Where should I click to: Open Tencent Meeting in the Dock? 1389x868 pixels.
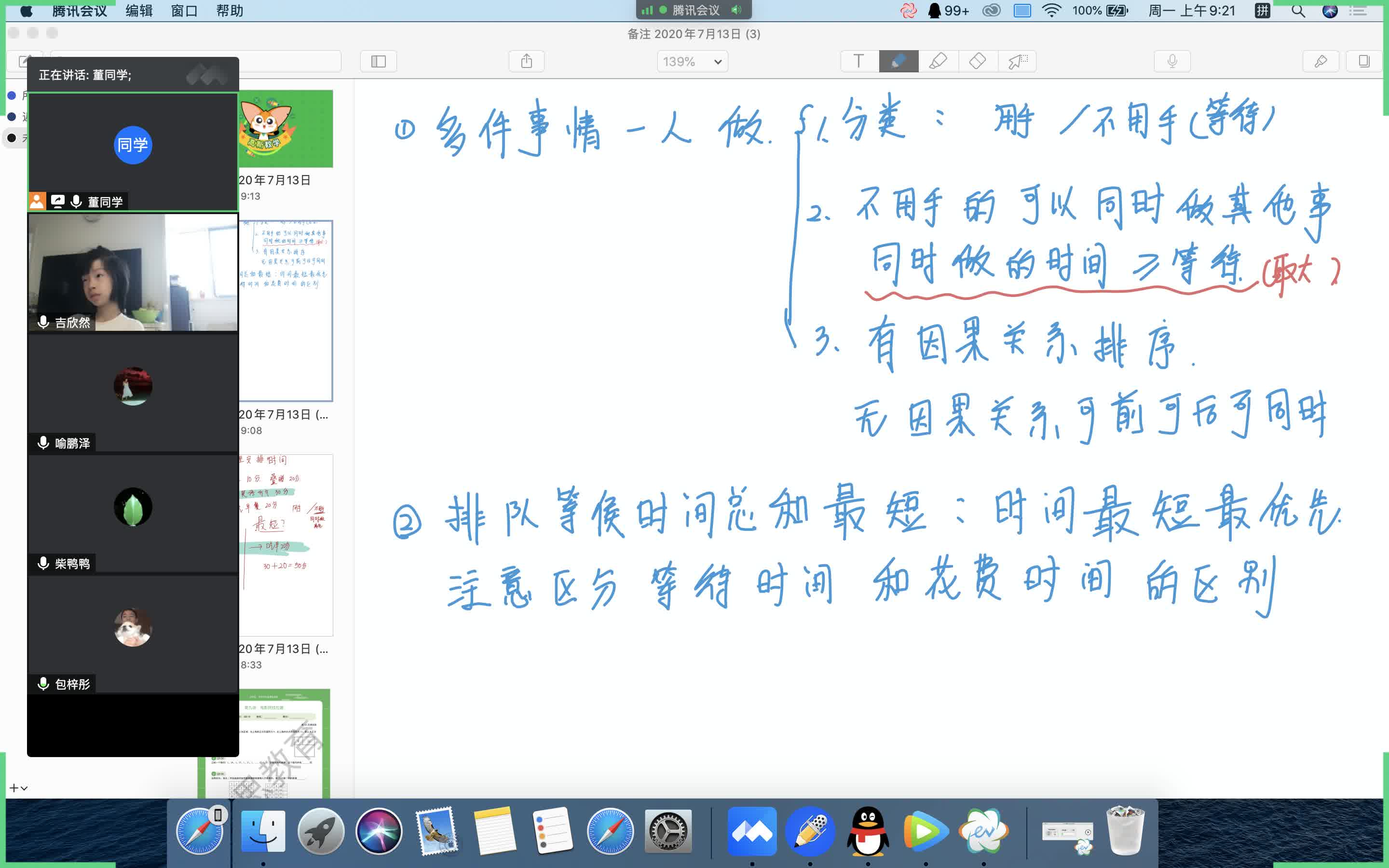(x=752, y=831)
